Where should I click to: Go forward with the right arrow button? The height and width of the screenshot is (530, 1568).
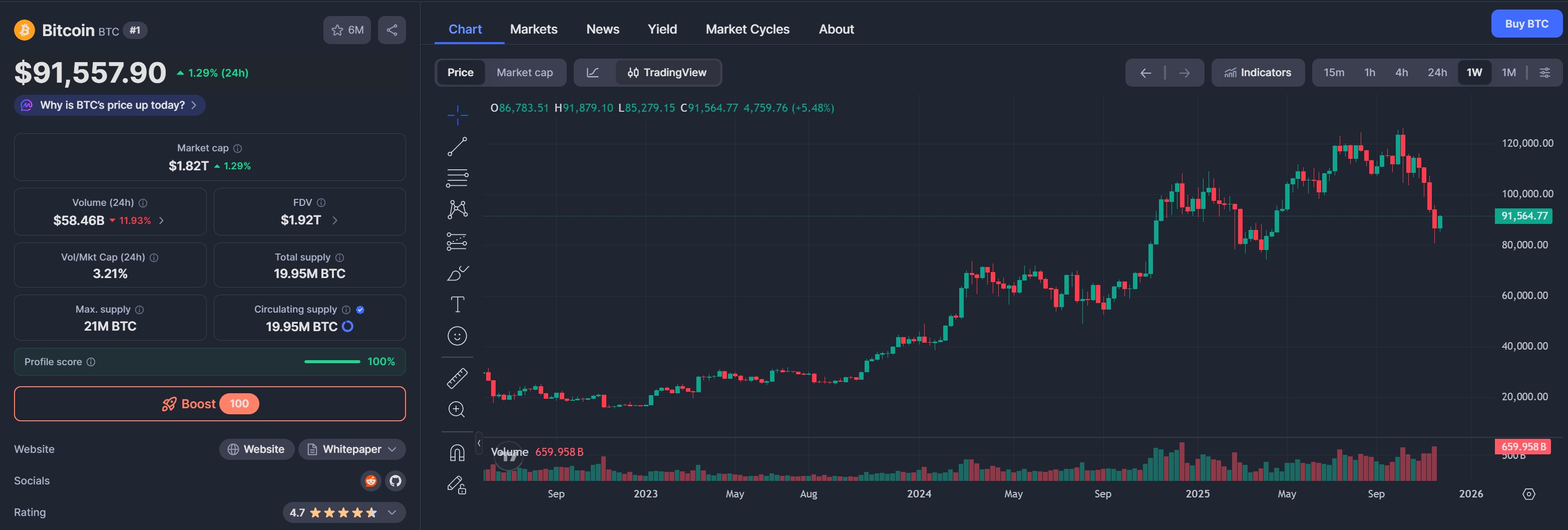point(1184,73)
